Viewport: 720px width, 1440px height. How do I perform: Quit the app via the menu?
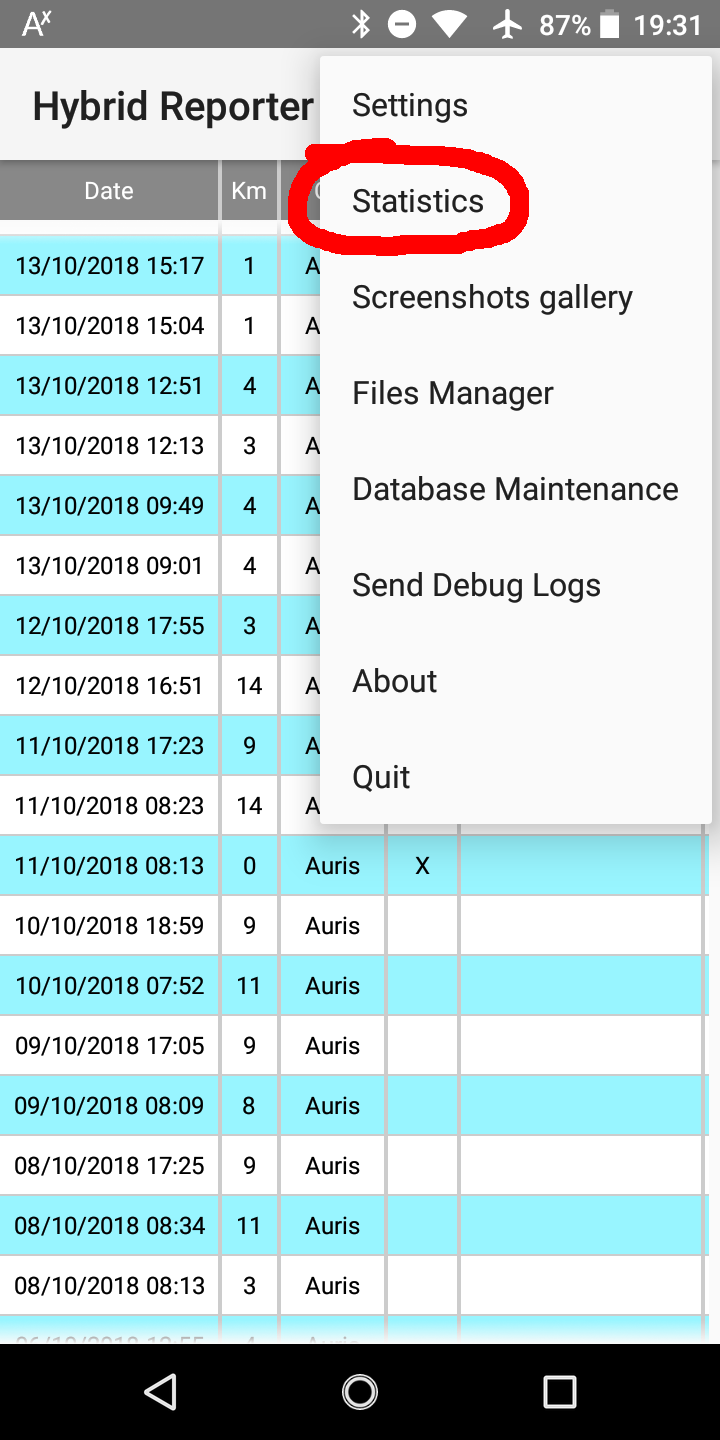point(380,776)
